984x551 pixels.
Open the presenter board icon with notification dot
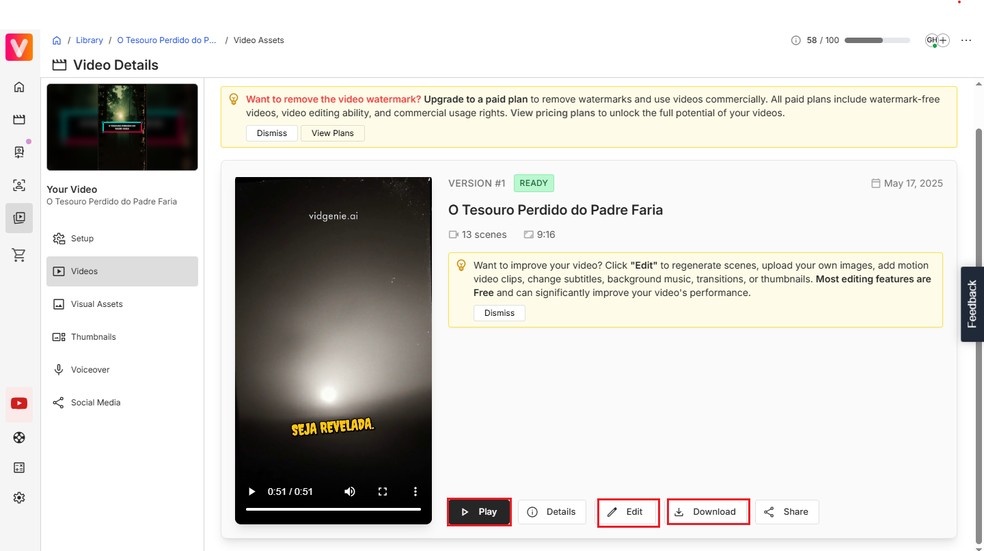pos(19,152)
